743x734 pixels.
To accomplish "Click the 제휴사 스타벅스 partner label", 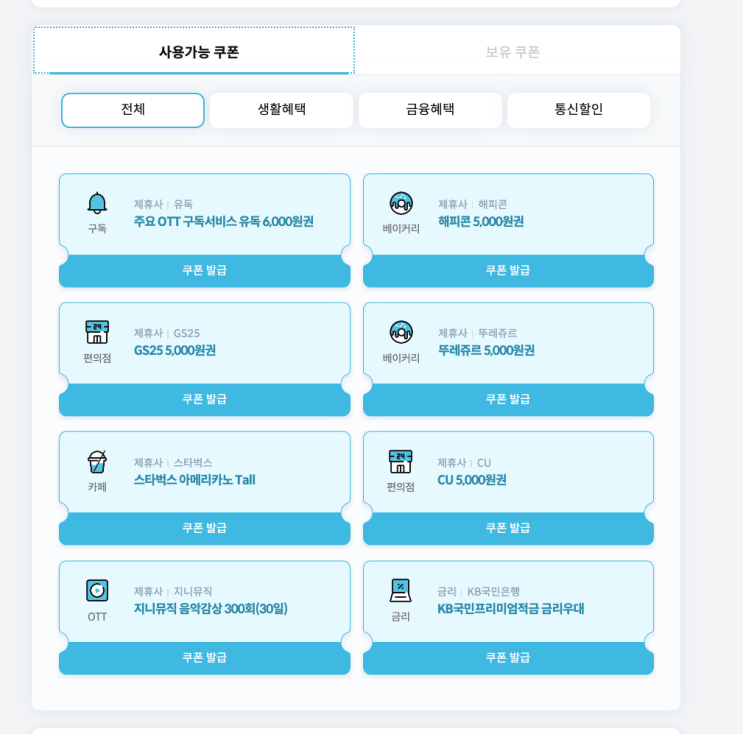I will pos(173,462).
